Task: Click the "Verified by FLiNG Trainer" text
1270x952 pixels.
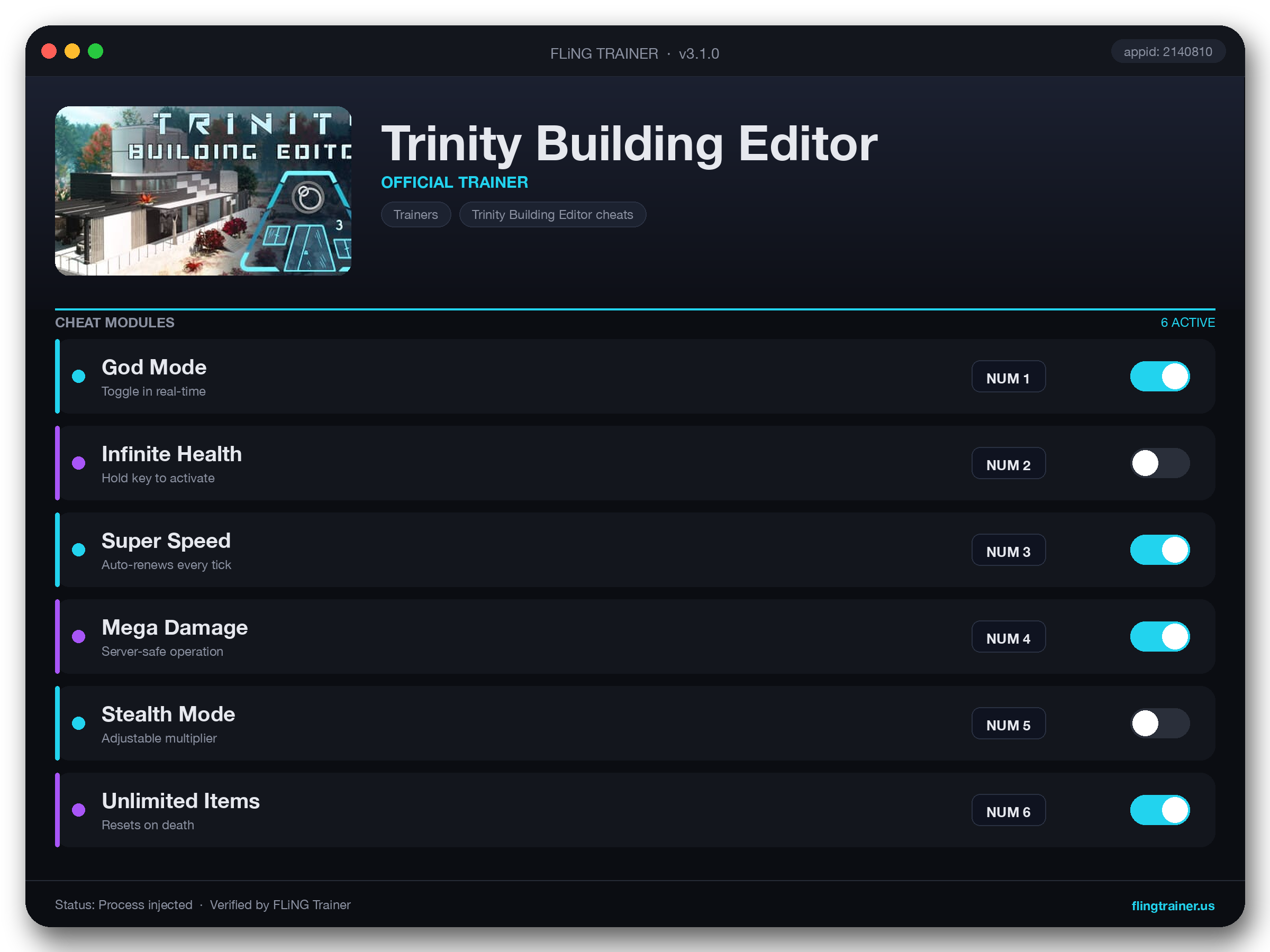Action: 280,905
